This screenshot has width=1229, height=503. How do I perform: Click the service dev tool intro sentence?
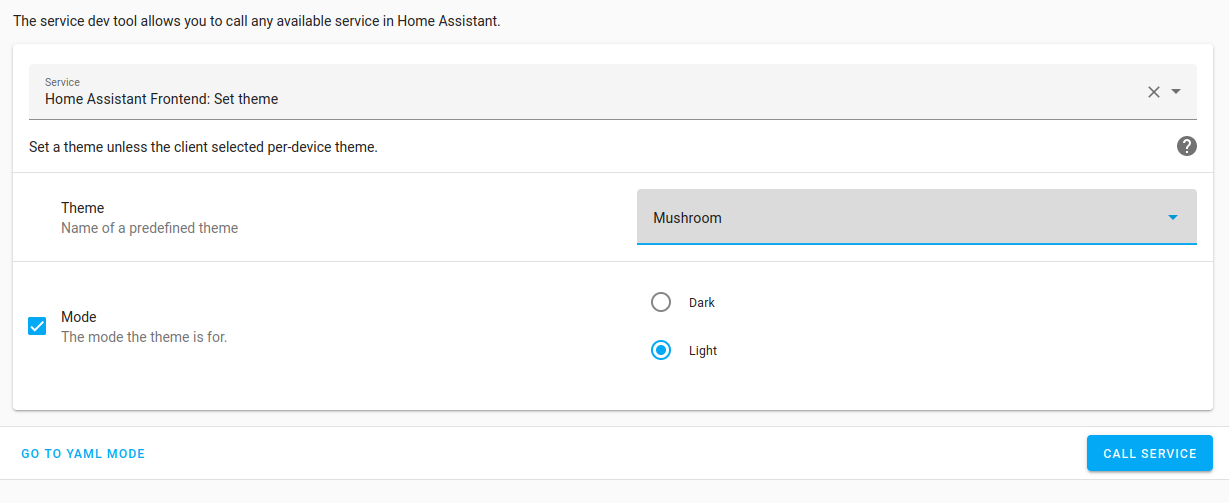click(x=257, y=21)
